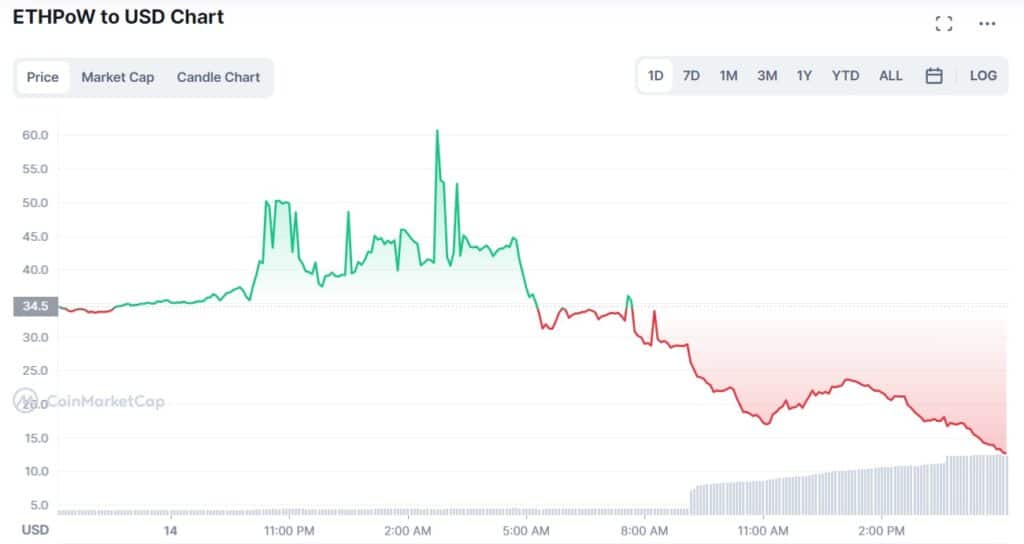The height and width of the screenshot is (544, 1024).
Task: Select the 7D time range
Action: tap(691, 76)
